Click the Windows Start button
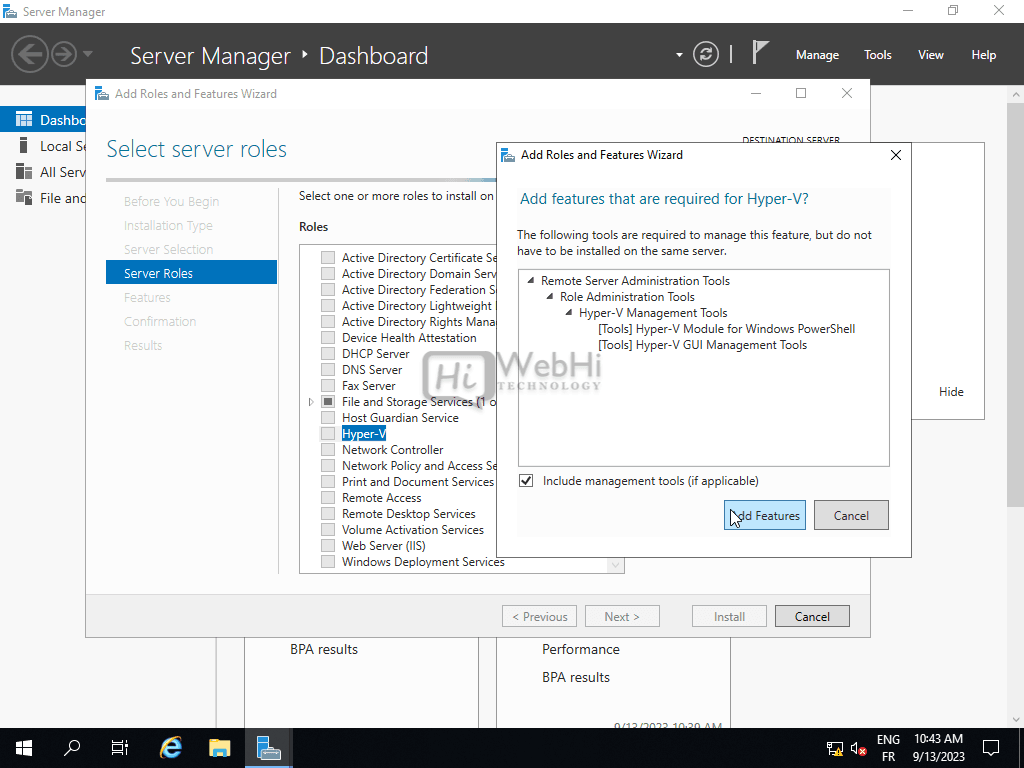The height and width of the screenshot is (768, 1024). tap(24, 747)
